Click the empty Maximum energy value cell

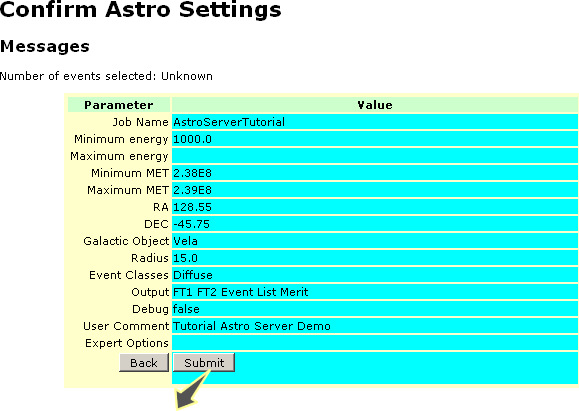point(375,156)
